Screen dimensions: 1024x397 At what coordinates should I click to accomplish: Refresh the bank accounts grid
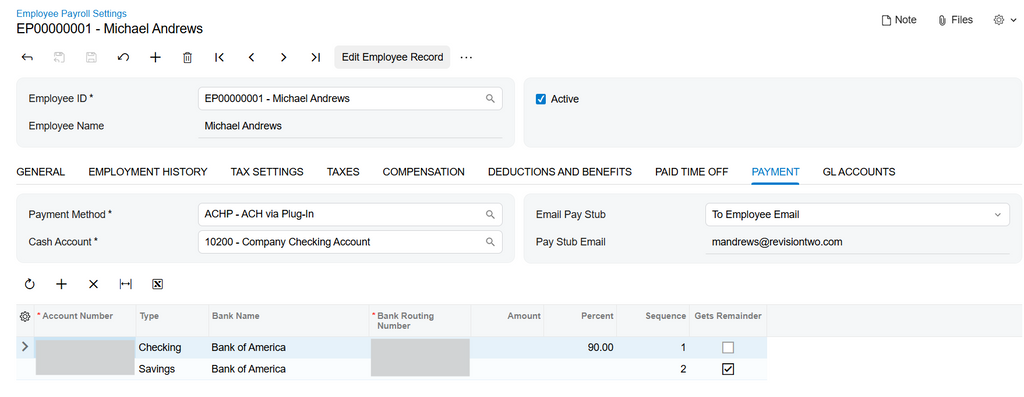coord(29,284)
